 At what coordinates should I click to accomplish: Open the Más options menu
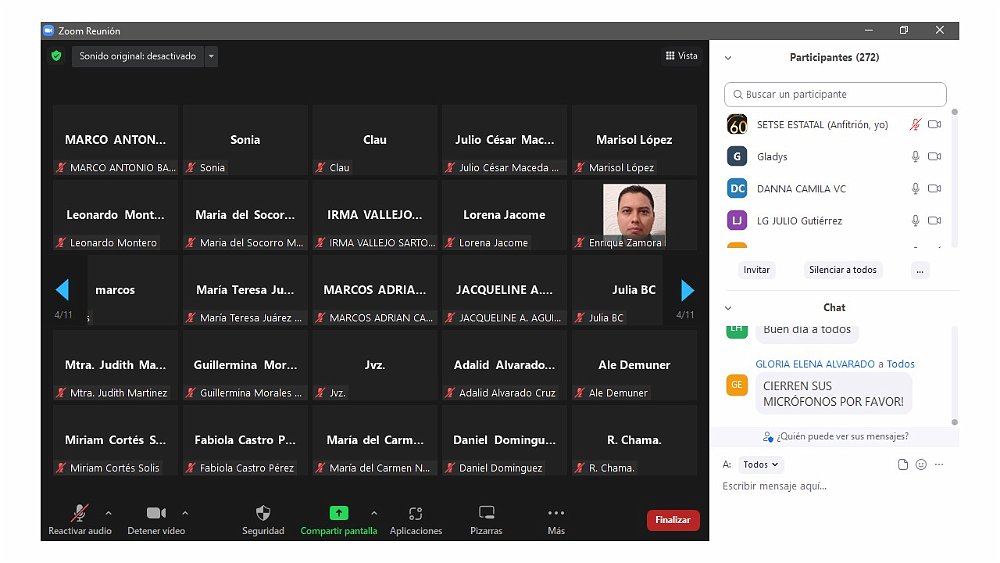pos(556,514)
